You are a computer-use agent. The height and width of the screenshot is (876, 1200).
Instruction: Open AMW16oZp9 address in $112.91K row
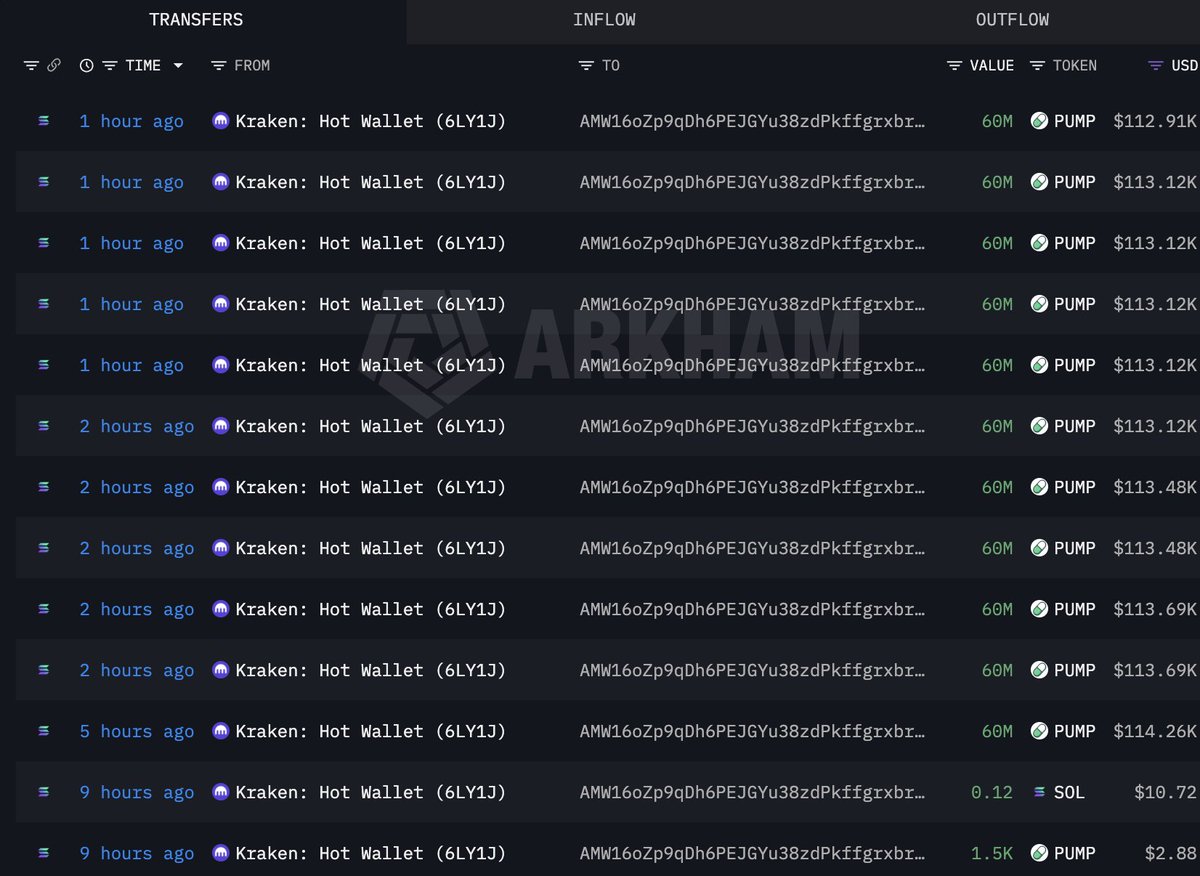752,121
